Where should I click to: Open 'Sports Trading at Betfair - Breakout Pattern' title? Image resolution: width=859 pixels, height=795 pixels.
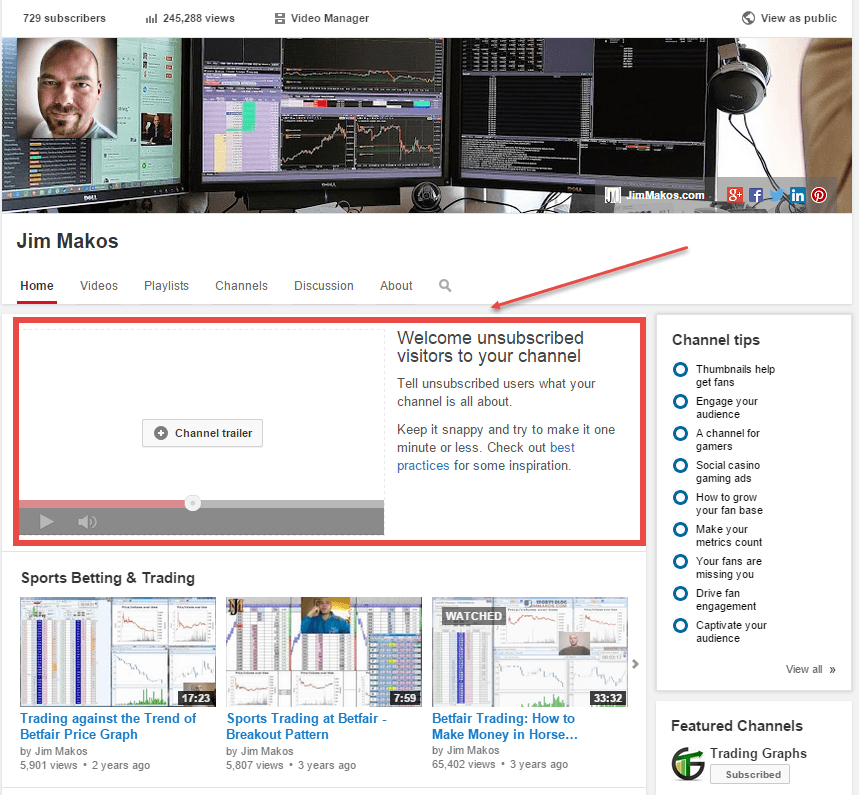307,726
